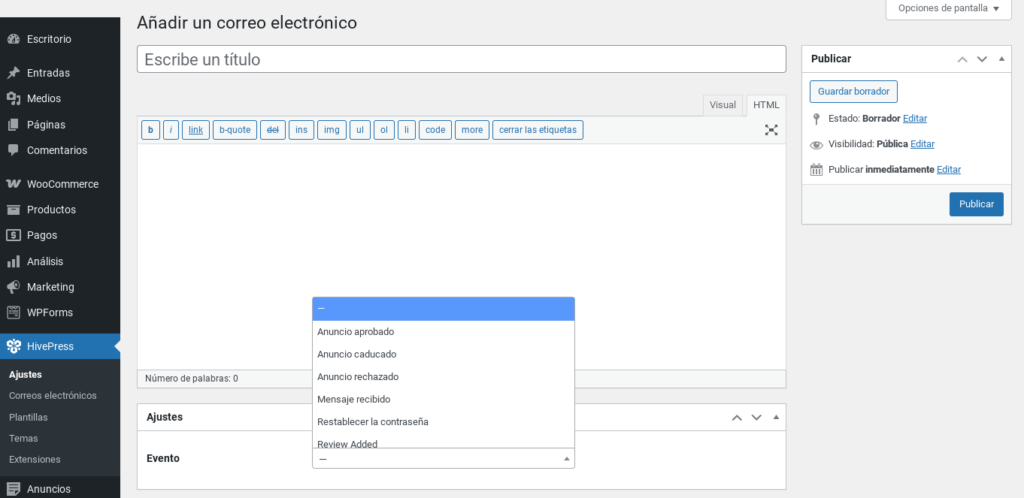Click Guardar borrador button

tap(854, 91)
